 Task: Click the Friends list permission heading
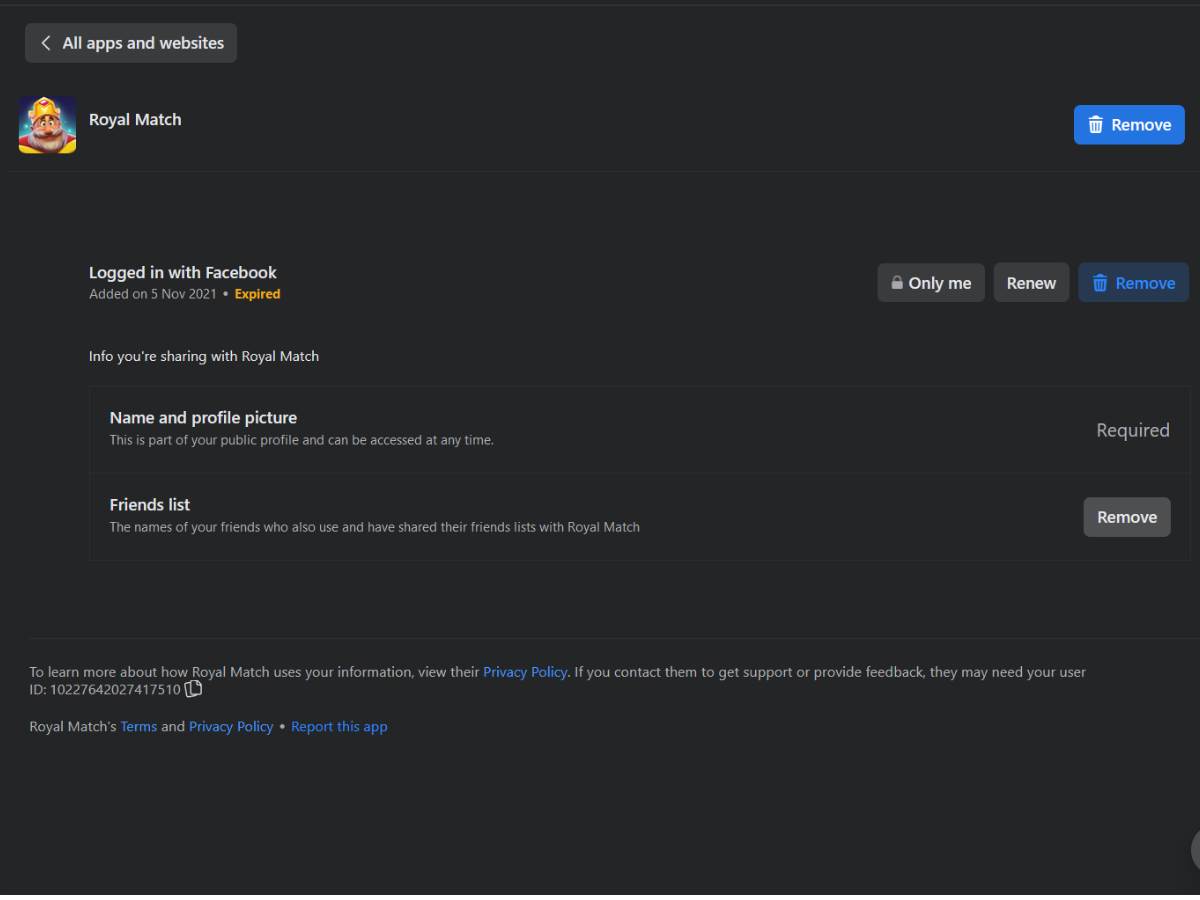[x=150, y=505]
